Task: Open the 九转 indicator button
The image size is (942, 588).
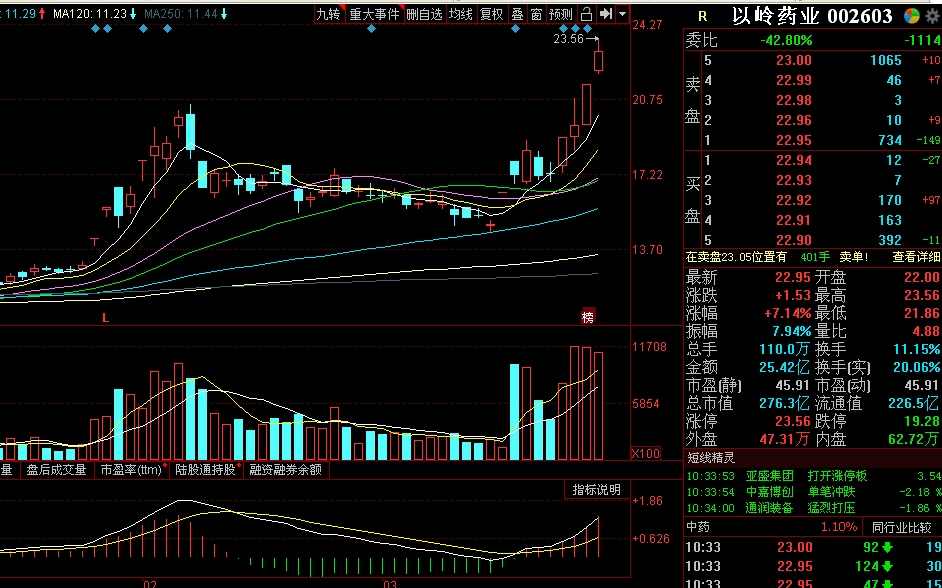Action: (329, 14)
